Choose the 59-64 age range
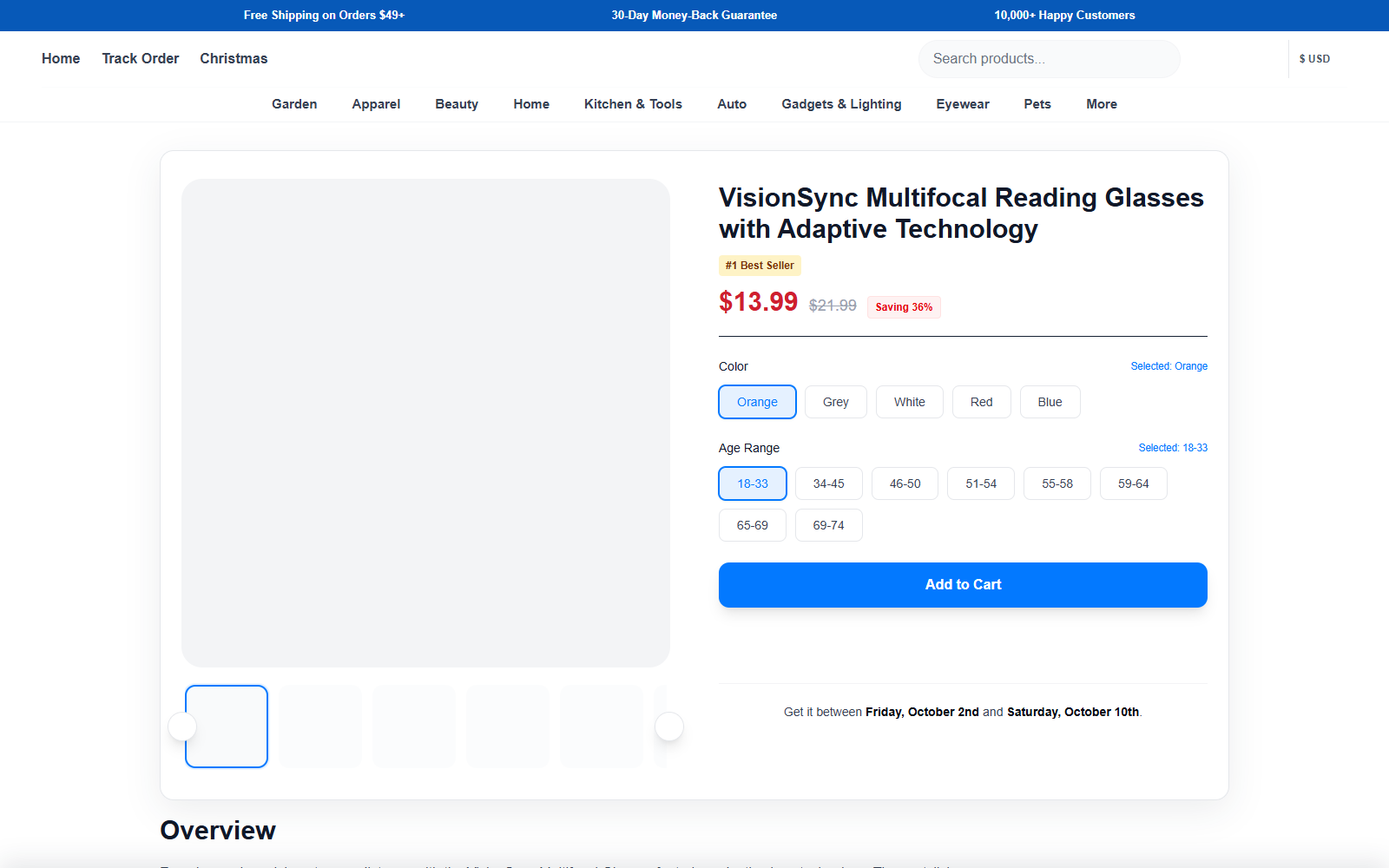The image size is (1389, 868). pyautogui.click(x=1134, y=483)
